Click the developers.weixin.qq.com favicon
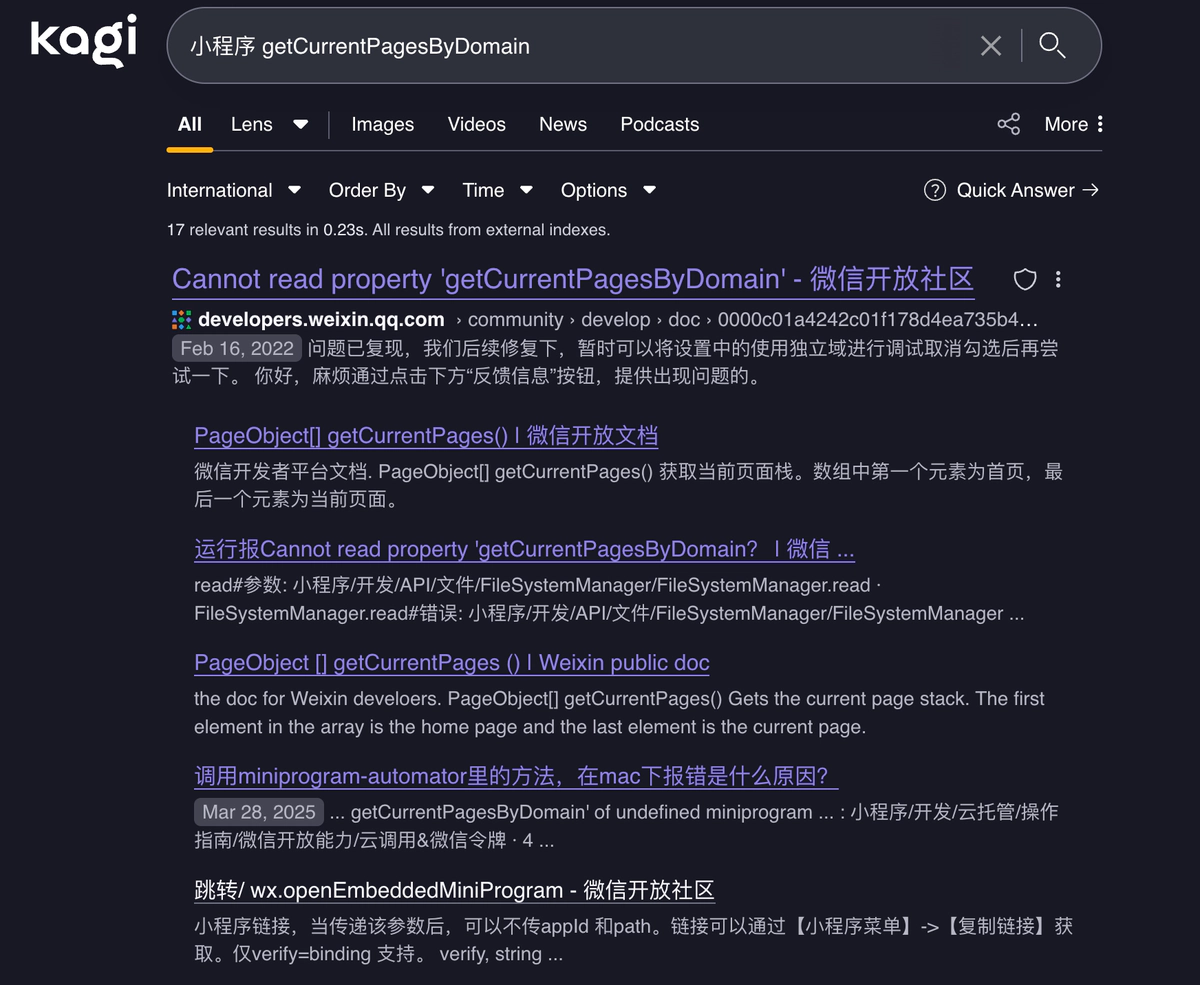 coord(181,320)
